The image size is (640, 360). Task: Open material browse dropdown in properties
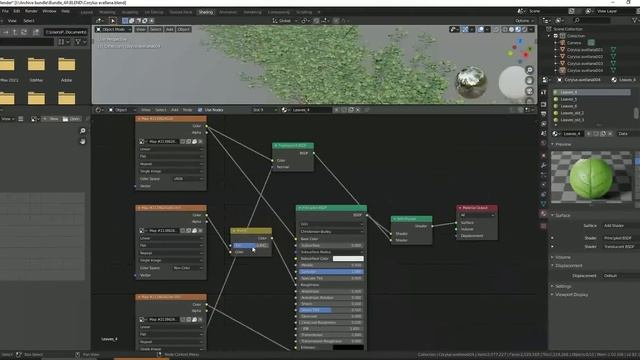[556, 133]
